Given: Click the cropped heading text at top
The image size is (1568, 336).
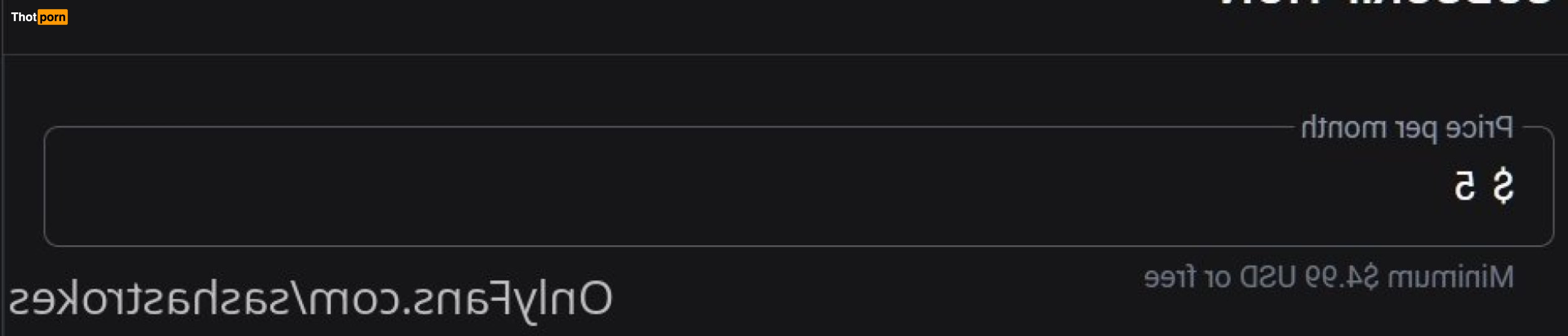Looking at the screenshot, I should point(1388,4).
